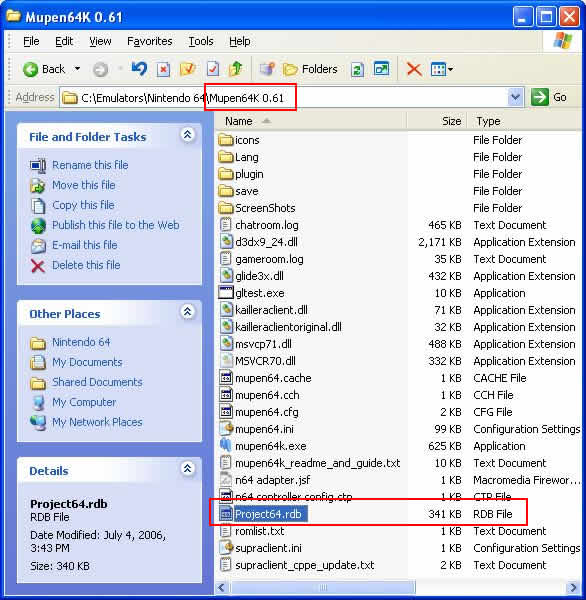Open the Favorites menu

coord(150,41)
